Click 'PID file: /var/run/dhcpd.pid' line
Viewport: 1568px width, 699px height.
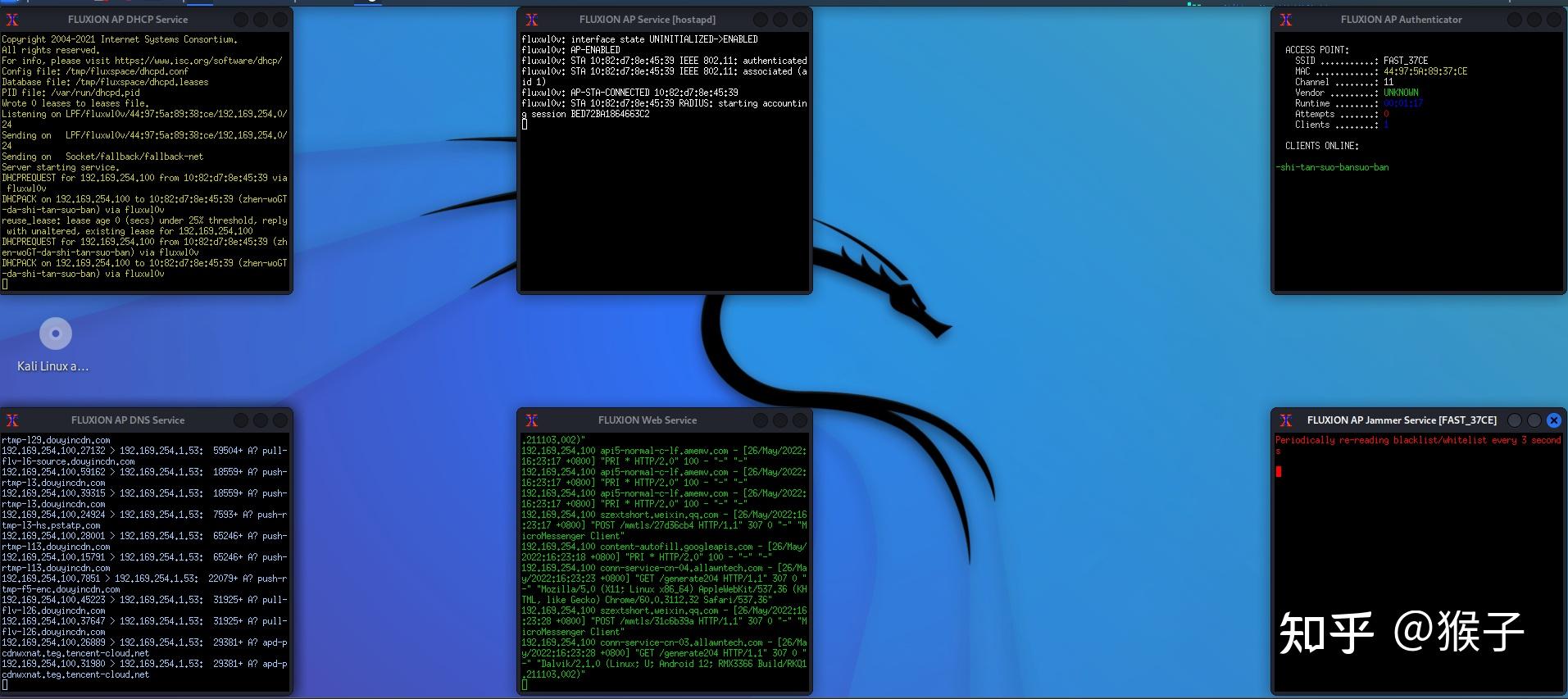pyautogui.click(x=70, y=93)
